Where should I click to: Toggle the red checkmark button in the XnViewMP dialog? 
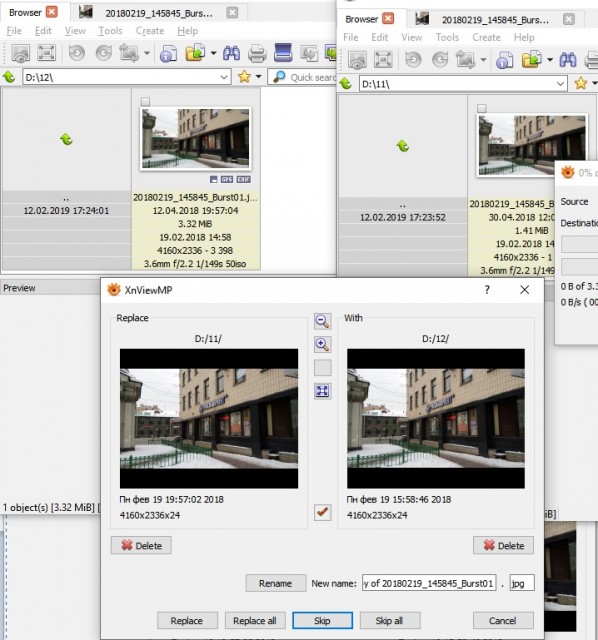tap(322, 512)
